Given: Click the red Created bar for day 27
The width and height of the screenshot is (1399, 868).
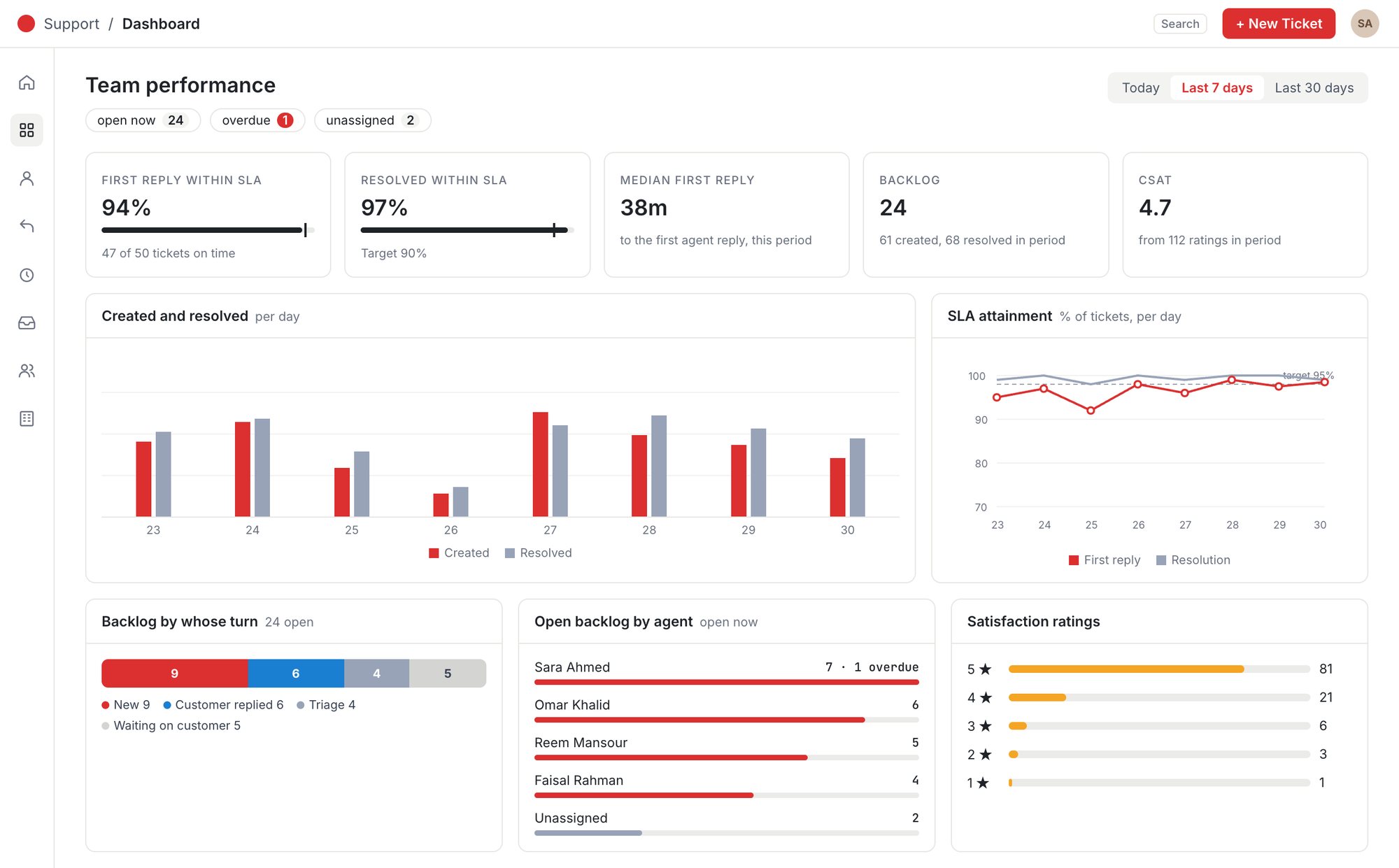Looking at the screenshot, I should pyautogui.click(x=540, y=464).
